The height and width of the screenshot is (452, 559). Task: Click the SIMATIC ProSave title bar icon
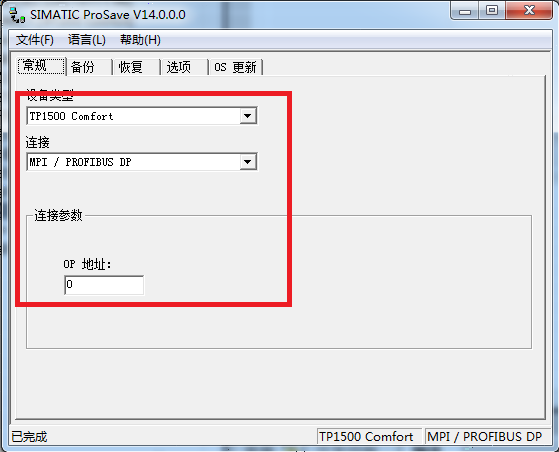point(16,15)
